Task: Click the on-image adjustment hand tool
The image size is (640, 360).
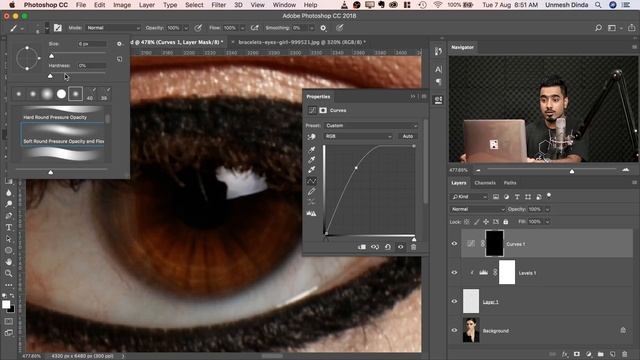Action: (x=311, y=137)
